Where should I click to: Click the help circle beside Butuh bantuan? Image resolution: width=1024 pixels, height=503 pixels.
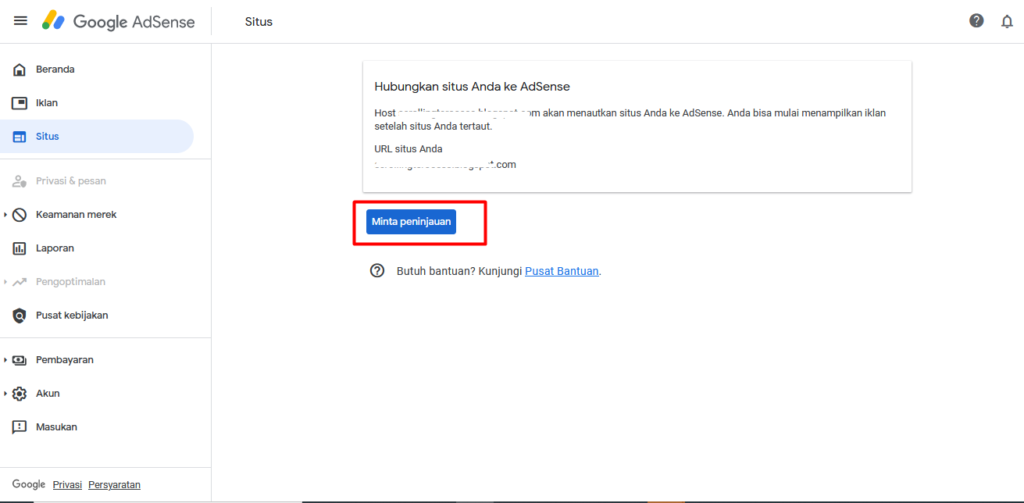click(x=377, y=271)
